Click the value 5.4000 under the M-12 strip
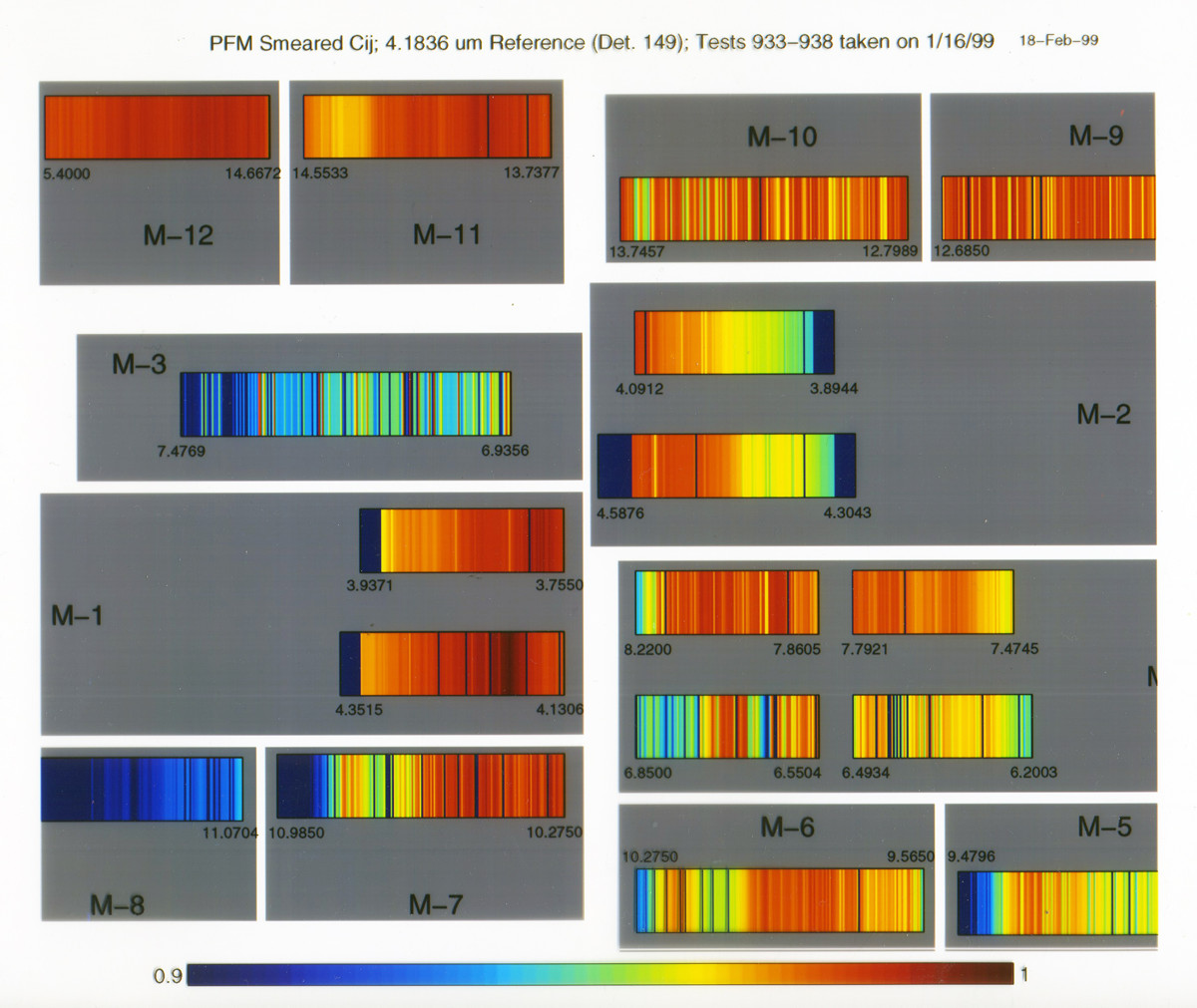Screen dimensions: 1197x1008 67,173
